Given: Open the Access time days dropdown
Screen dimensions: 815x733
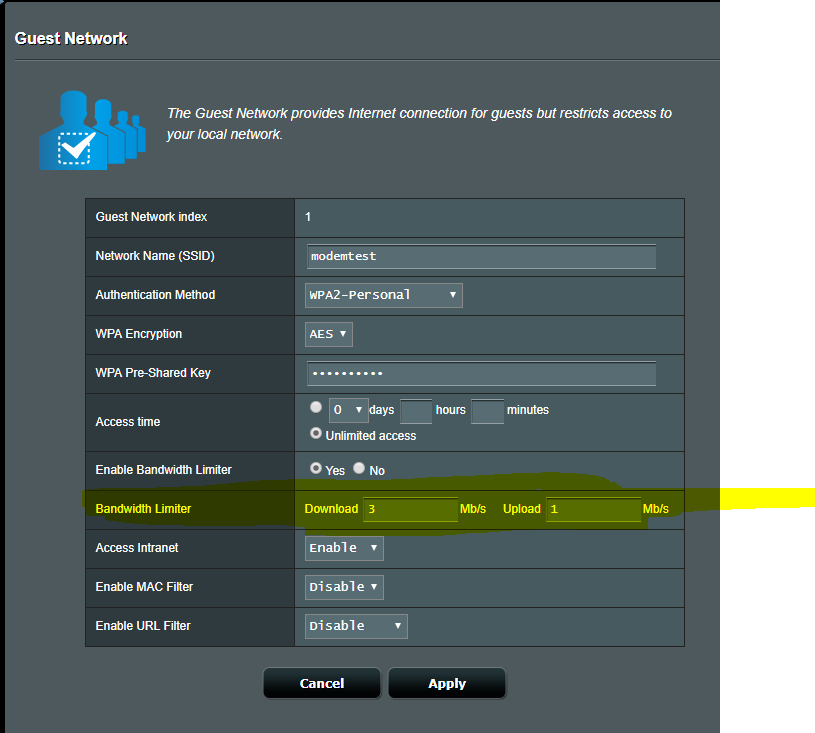Looking at the screenshot, I should pyautogui.click(x=348, y=410).
